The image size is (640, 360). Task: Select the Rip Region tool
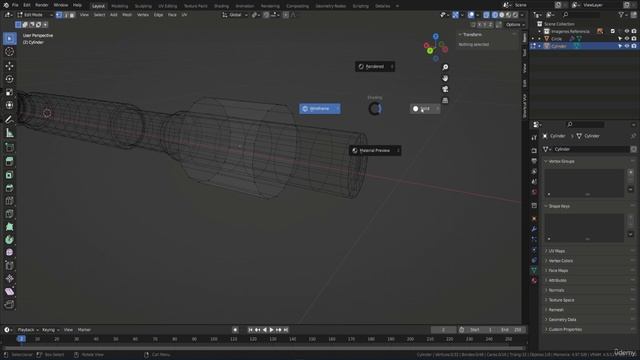point(9,304)
